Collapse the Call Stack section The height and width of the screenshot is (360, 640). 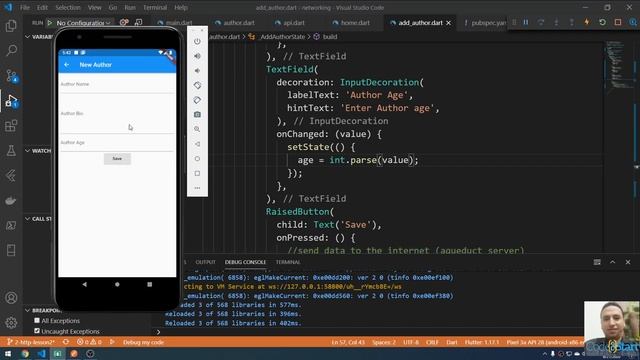pyautogui.click(x=27, y=219)
